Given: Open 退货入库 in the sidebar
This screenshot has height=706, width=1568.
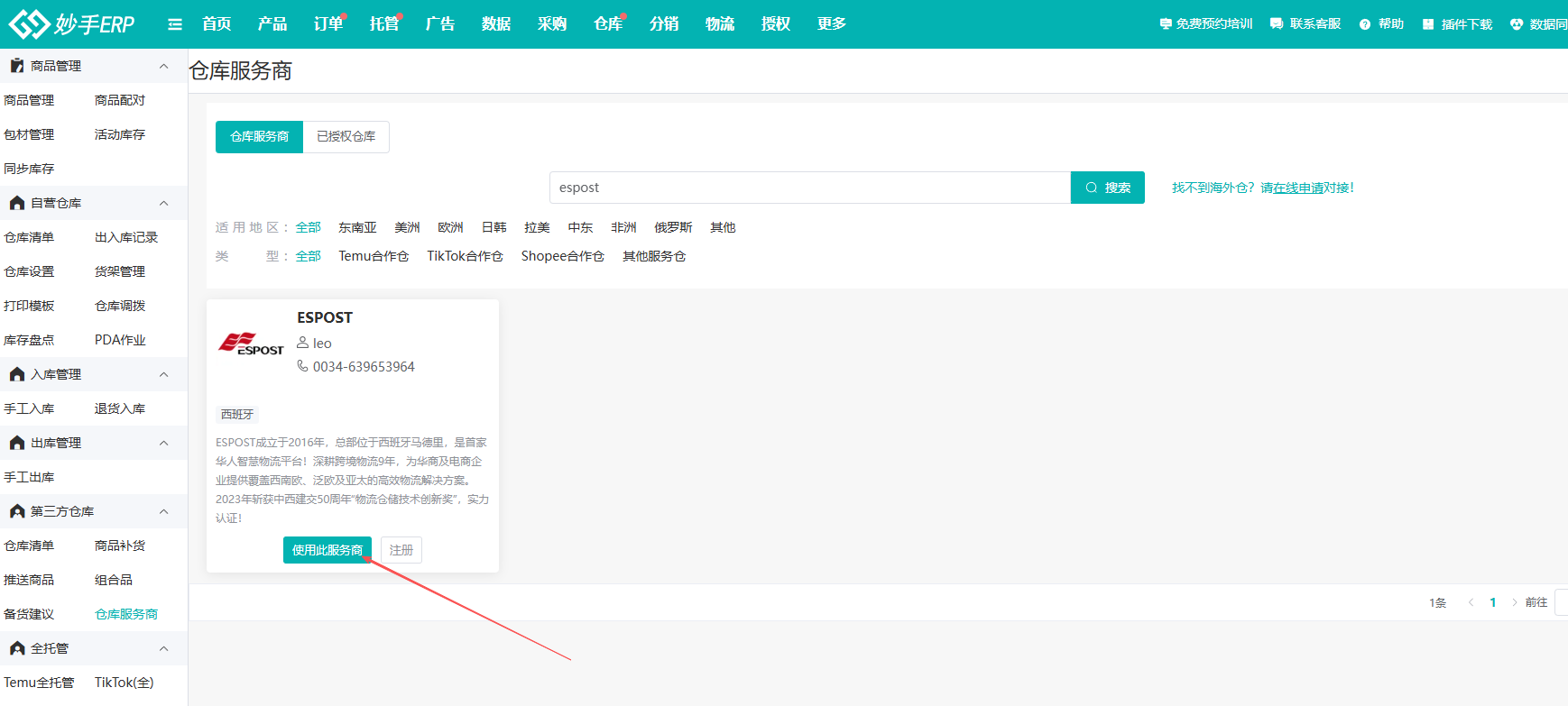Looking at the screenshot, I should 120,408.
